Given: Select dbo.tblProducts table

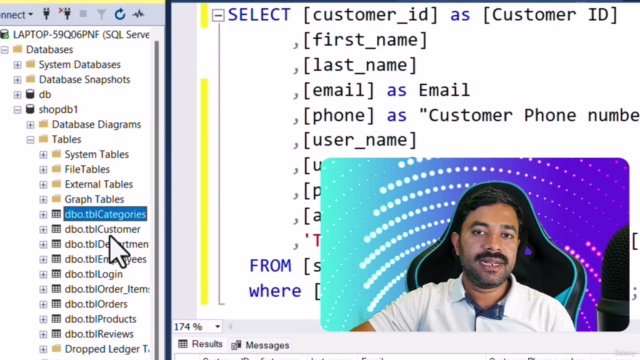Looking at the screenshot, I should [100, 319].
